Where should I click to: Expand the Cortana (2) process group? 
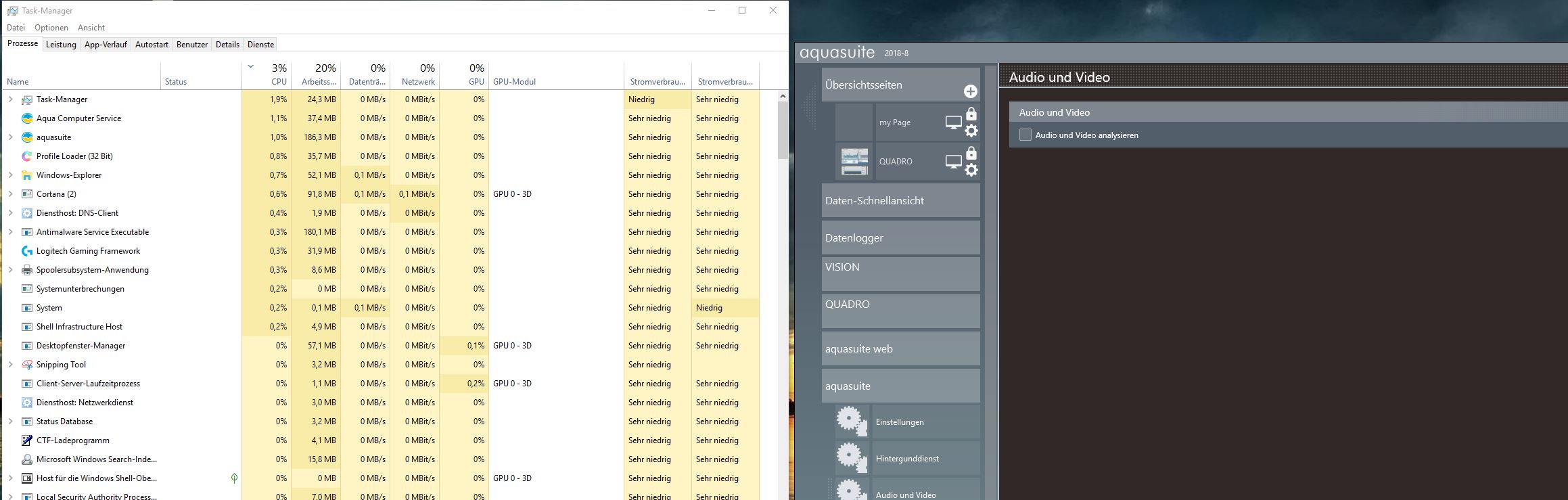[x=11, y=194]
